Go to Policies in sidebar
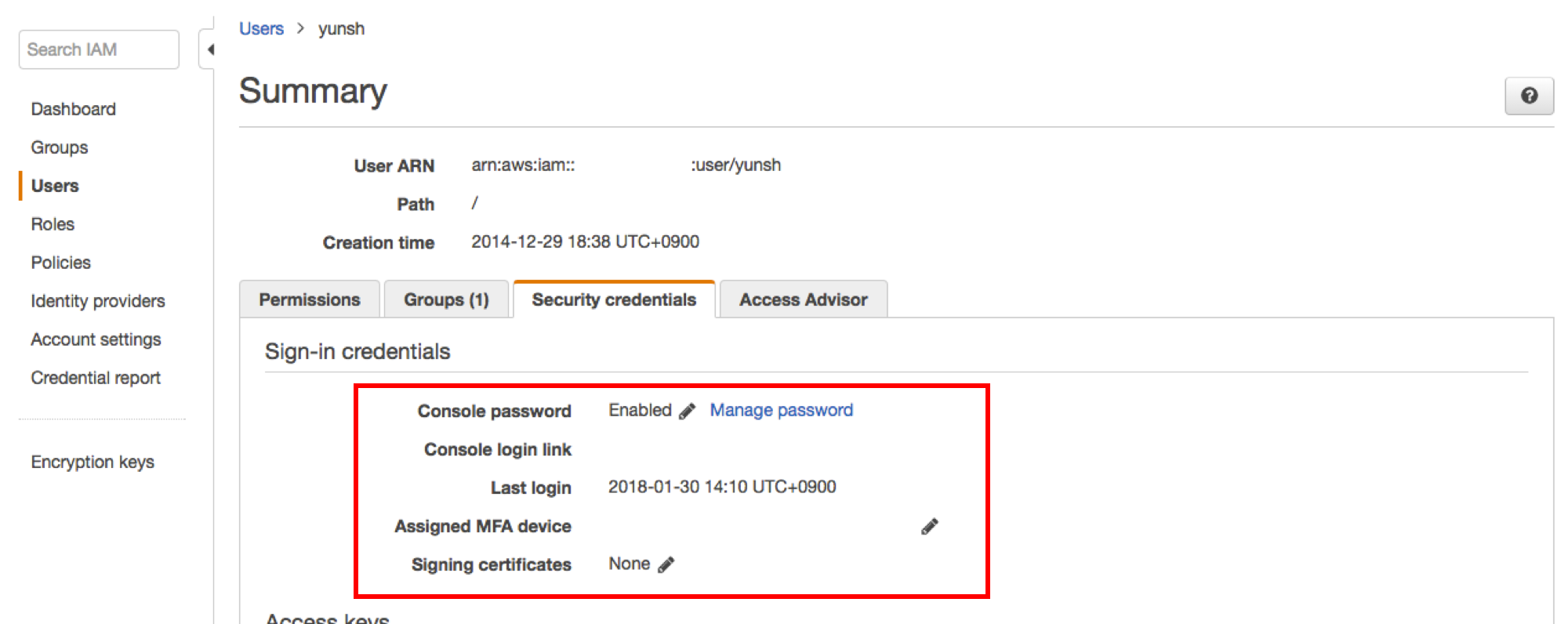1568x624 pixels. pyautogui.click(x=61, y=263)
